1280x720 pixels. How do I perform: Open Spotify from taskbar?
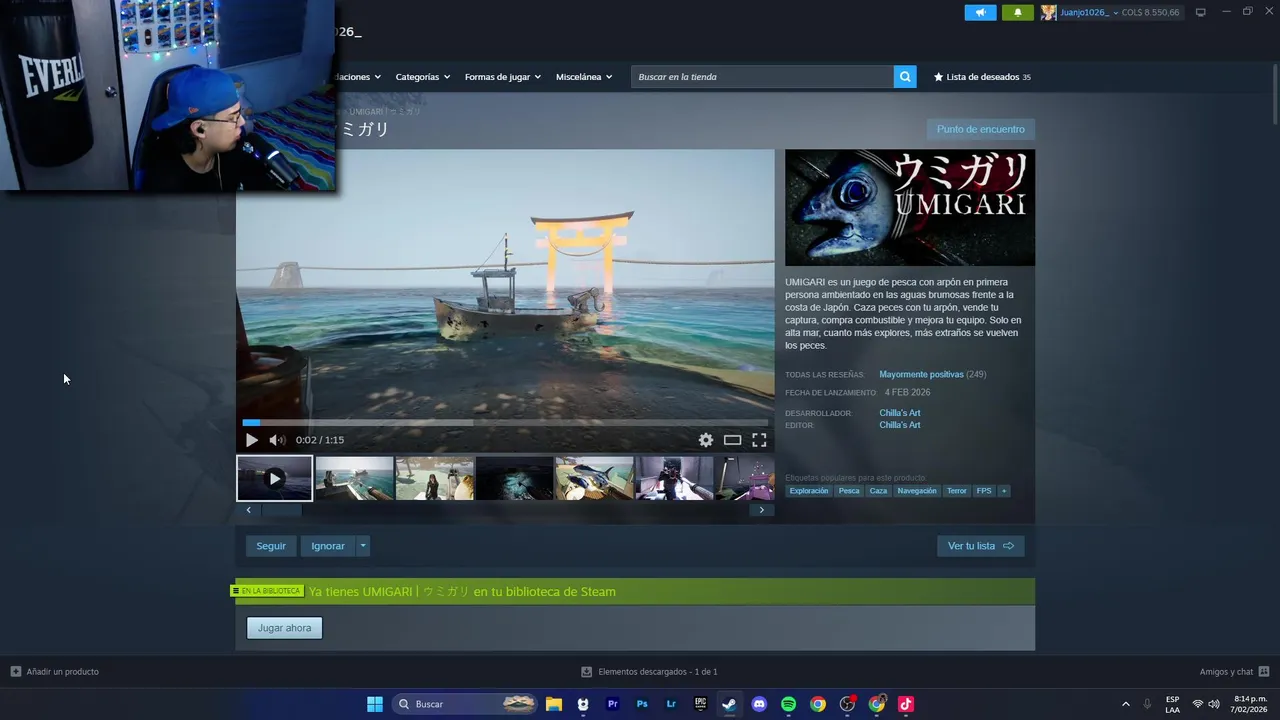(x=788, y=704)
